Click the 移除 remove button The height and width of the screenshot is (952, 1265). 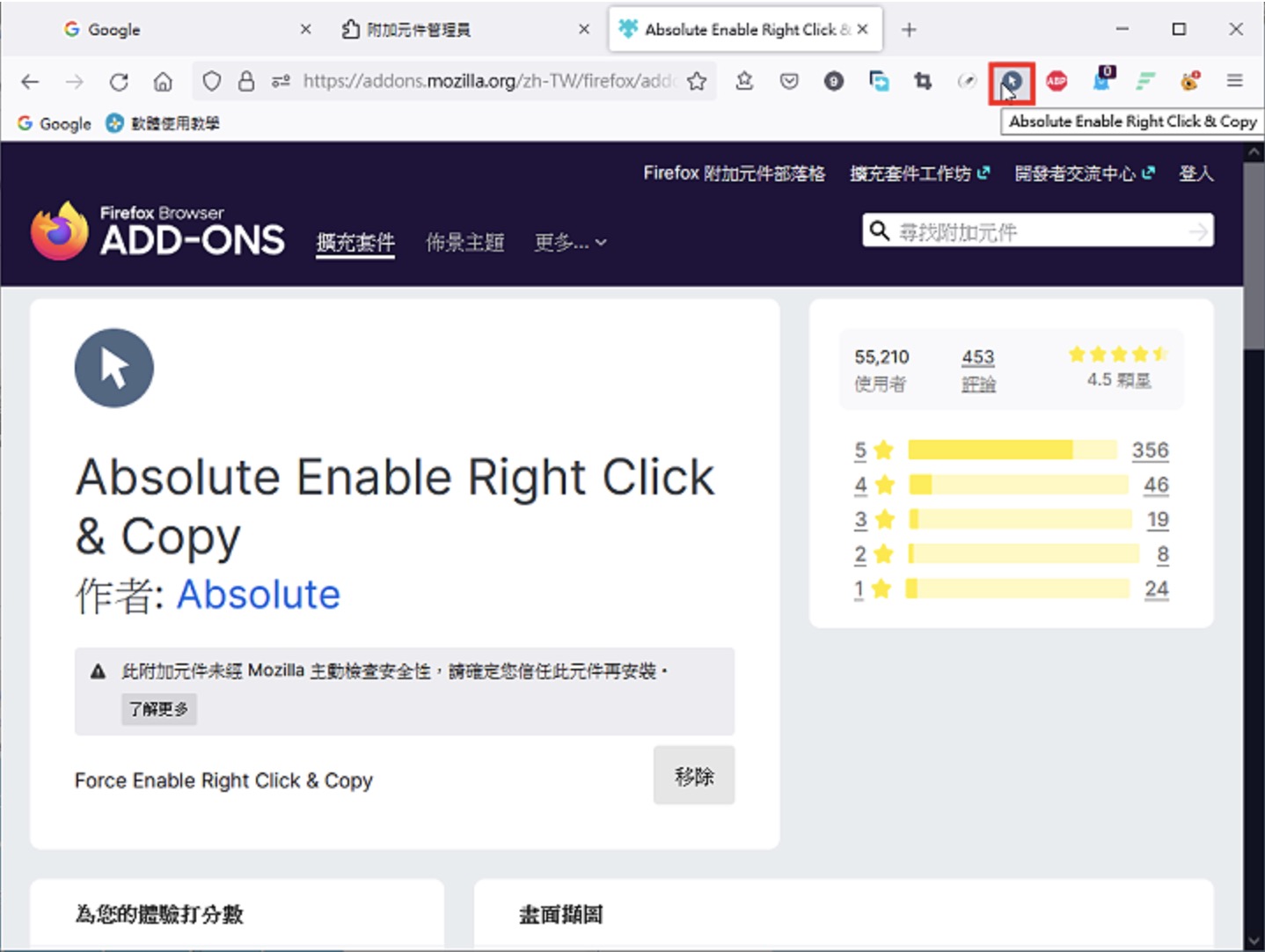(694, 775)
